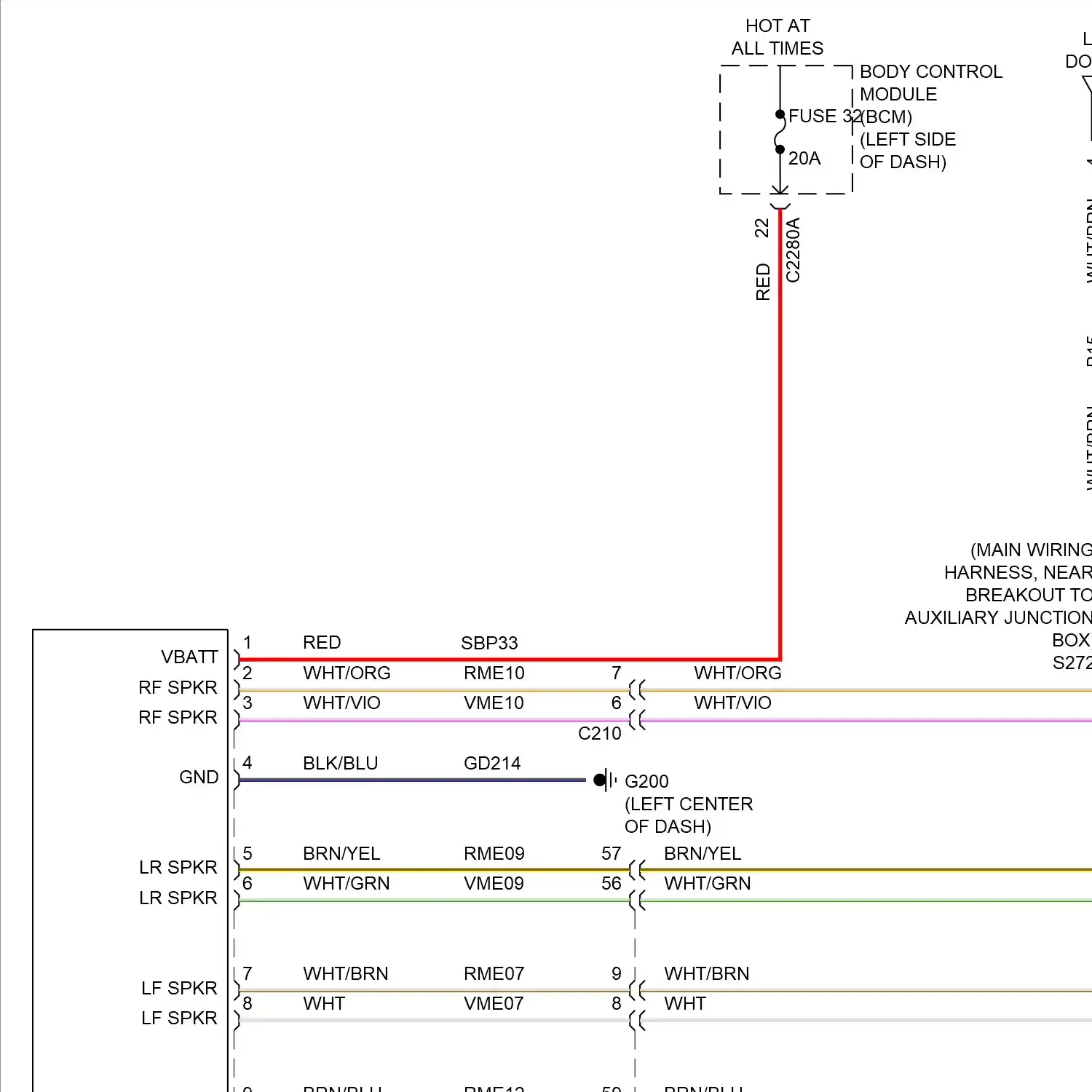Image resolution: width=1092 pixels, height=1092 pixels.
Task: Select the G200 ground label
Action: click(x=646, y=782)
